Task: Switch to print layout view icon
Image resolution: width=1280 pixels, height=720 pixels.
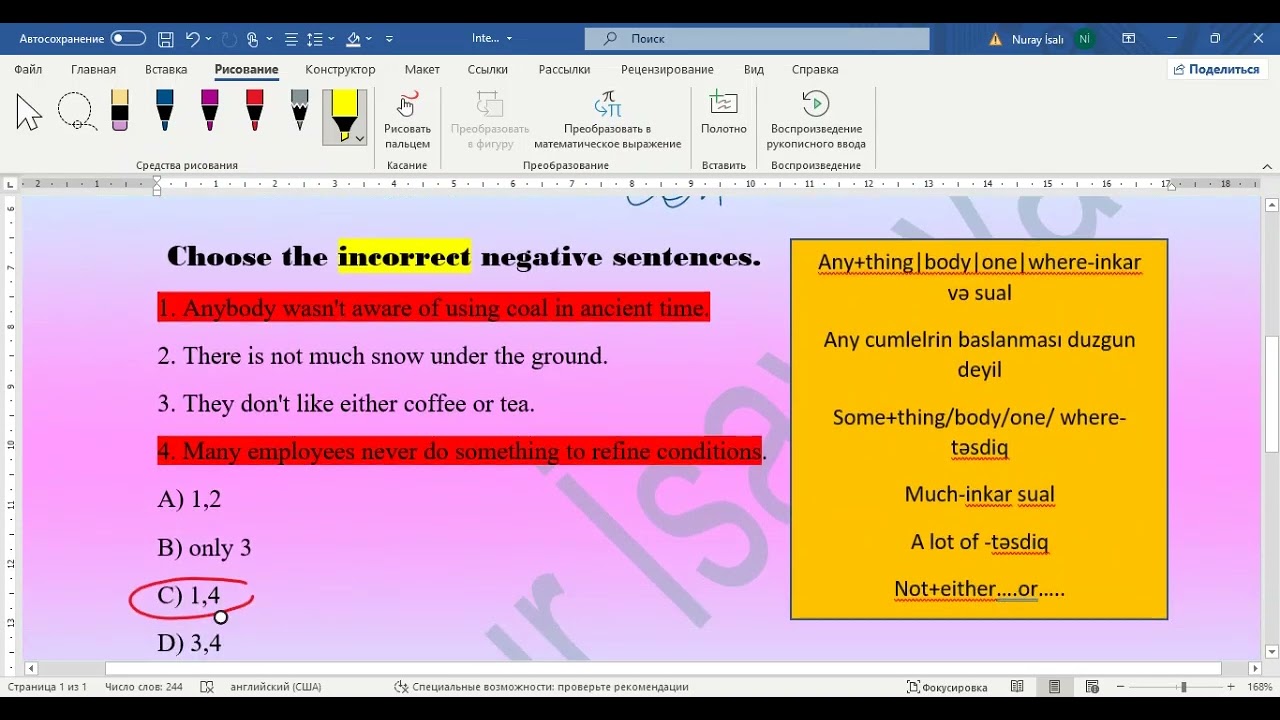Action: coord(1054,687)
